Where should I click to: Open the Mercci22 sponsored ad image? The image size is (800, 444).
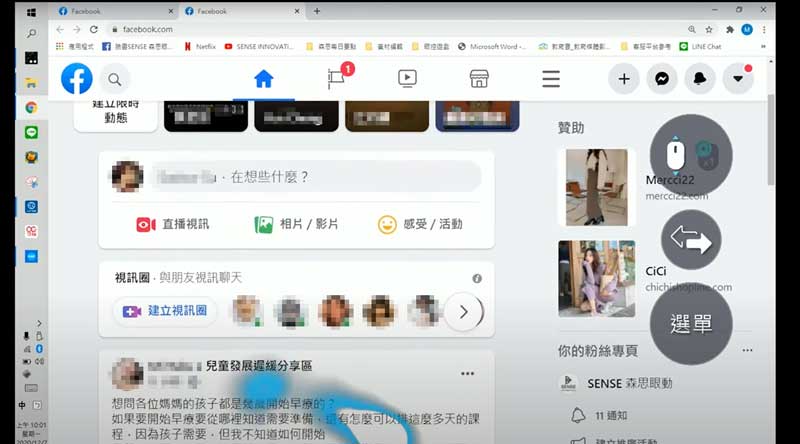[596, 187]
